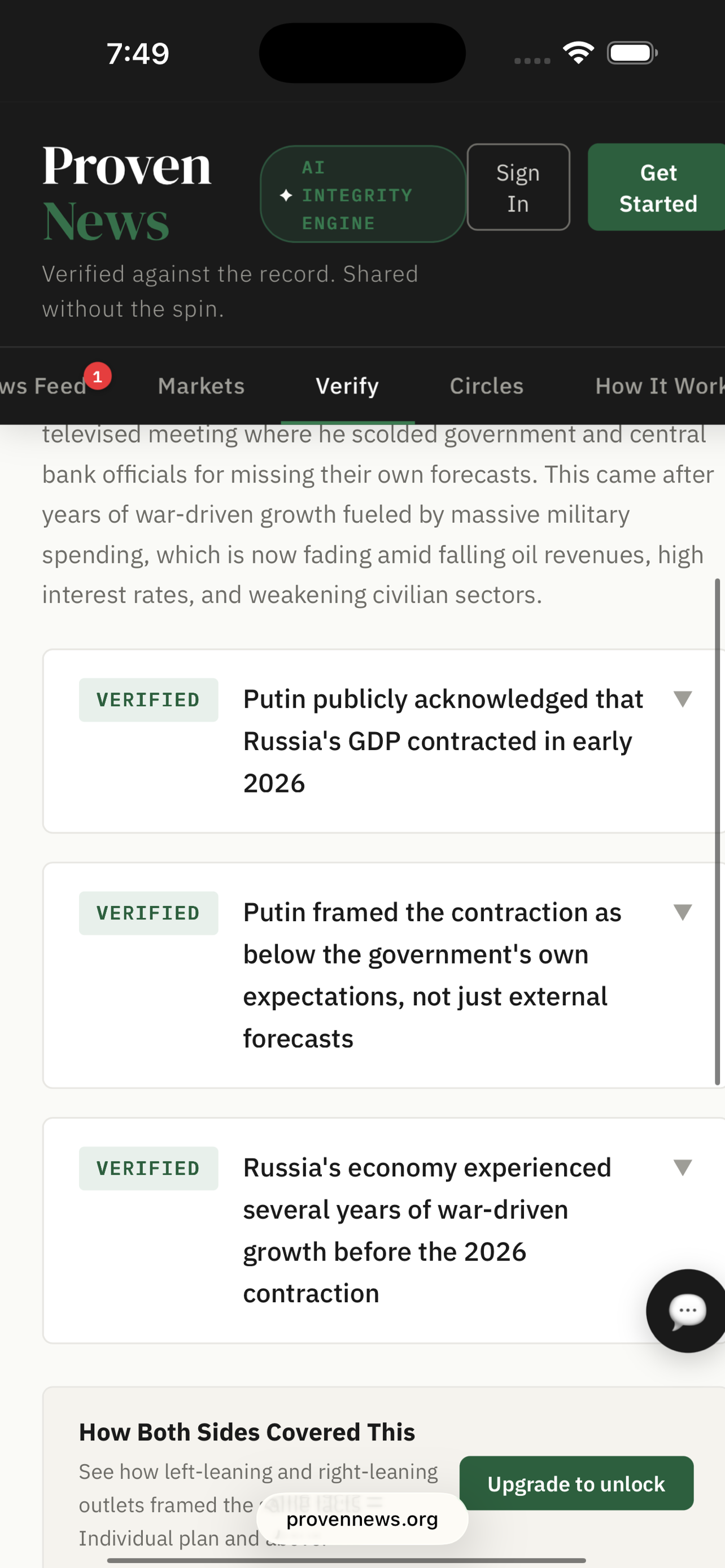Click the vertical page scrollbar
Image resolution: width=725 pixels, height=1568 pixels.
tap(718, 831)
